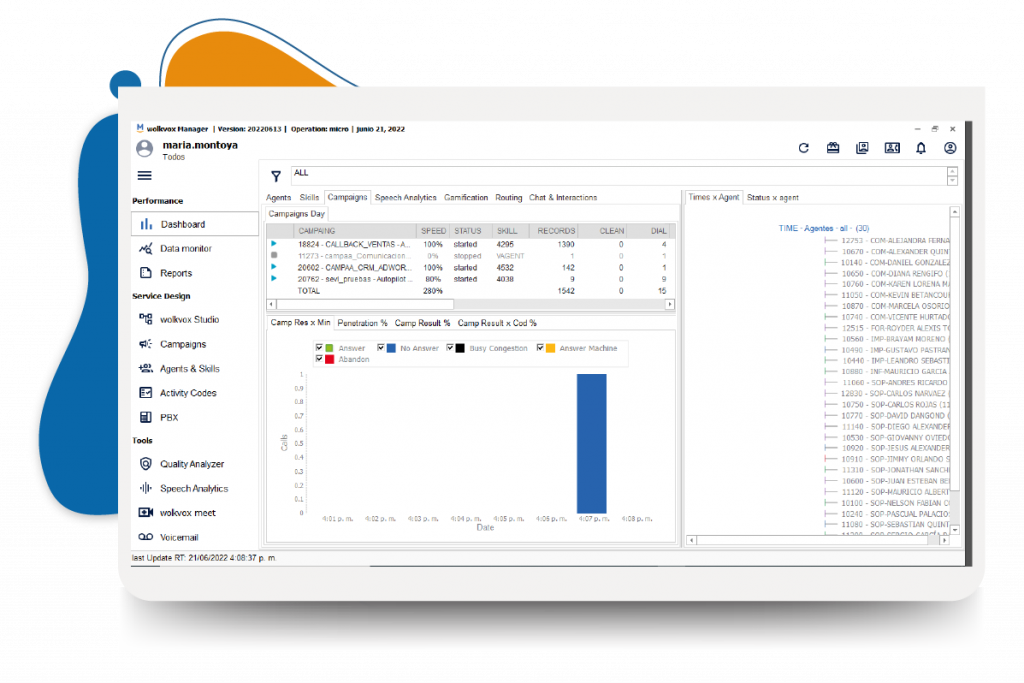Click the blue No Answer legend swatch
Screen dimensions: 1024x683
tap(391, 348)
